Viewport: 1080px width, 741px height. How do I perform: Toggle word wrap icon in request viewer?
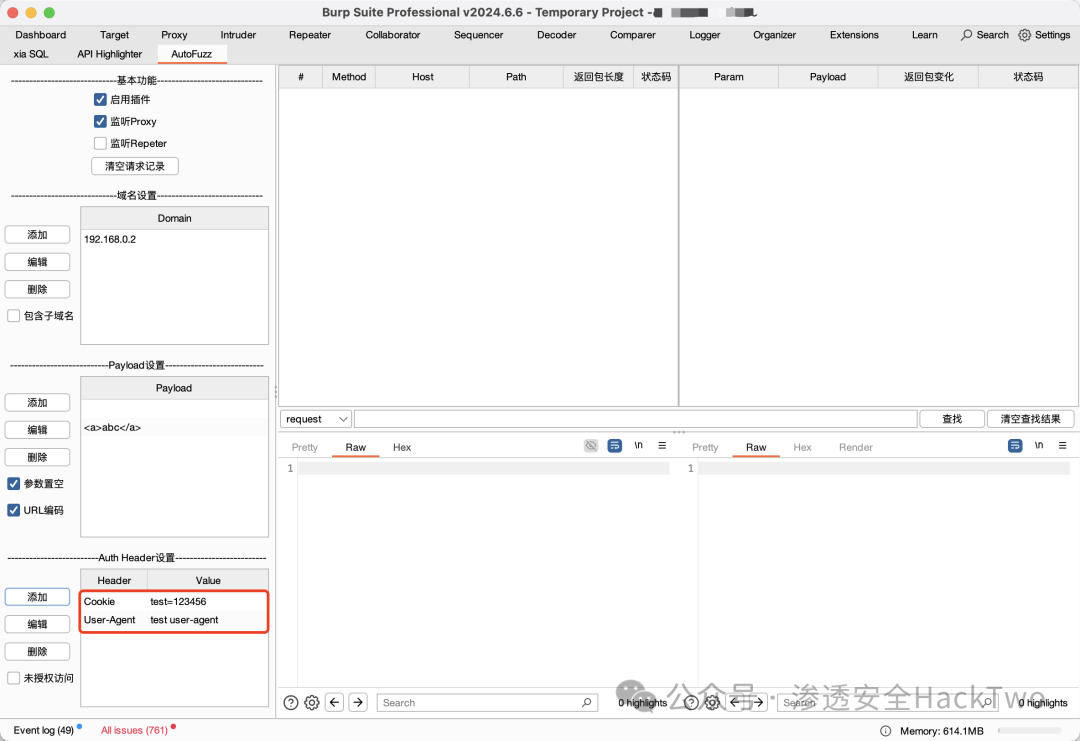pyautogui.click(x=614, y=446)
